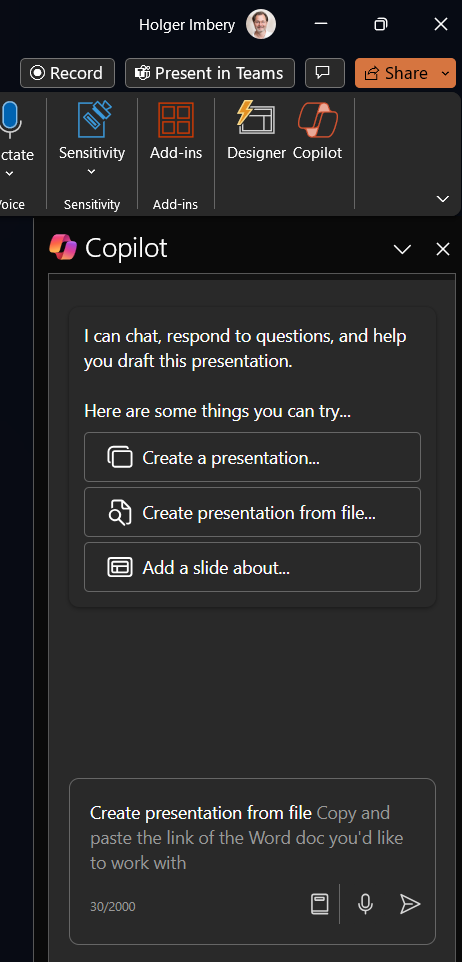Pick the 'Add a slide about...' suggestion
Image resolution: width=462 pixels, height=962 pixels.
[252, 568]
